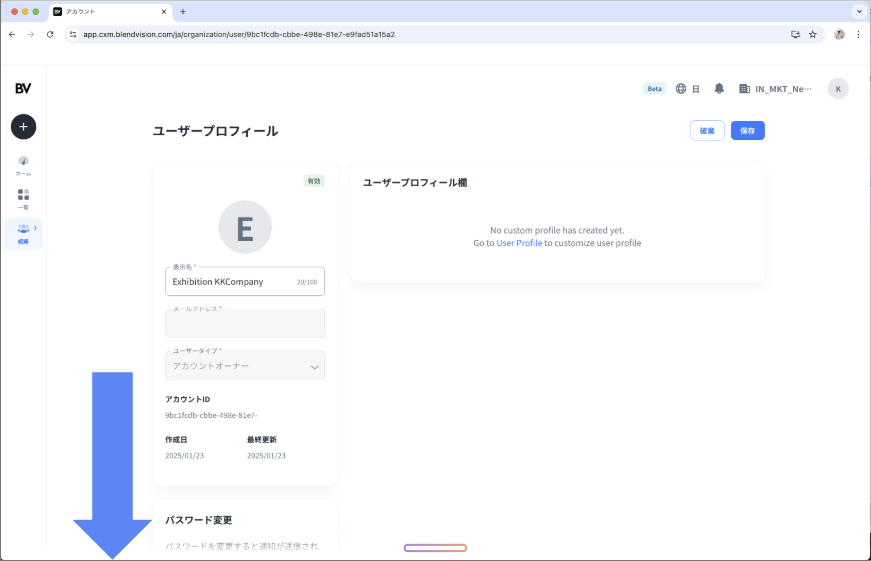
Task: Reload the browser page
Action: click(50, 34)
